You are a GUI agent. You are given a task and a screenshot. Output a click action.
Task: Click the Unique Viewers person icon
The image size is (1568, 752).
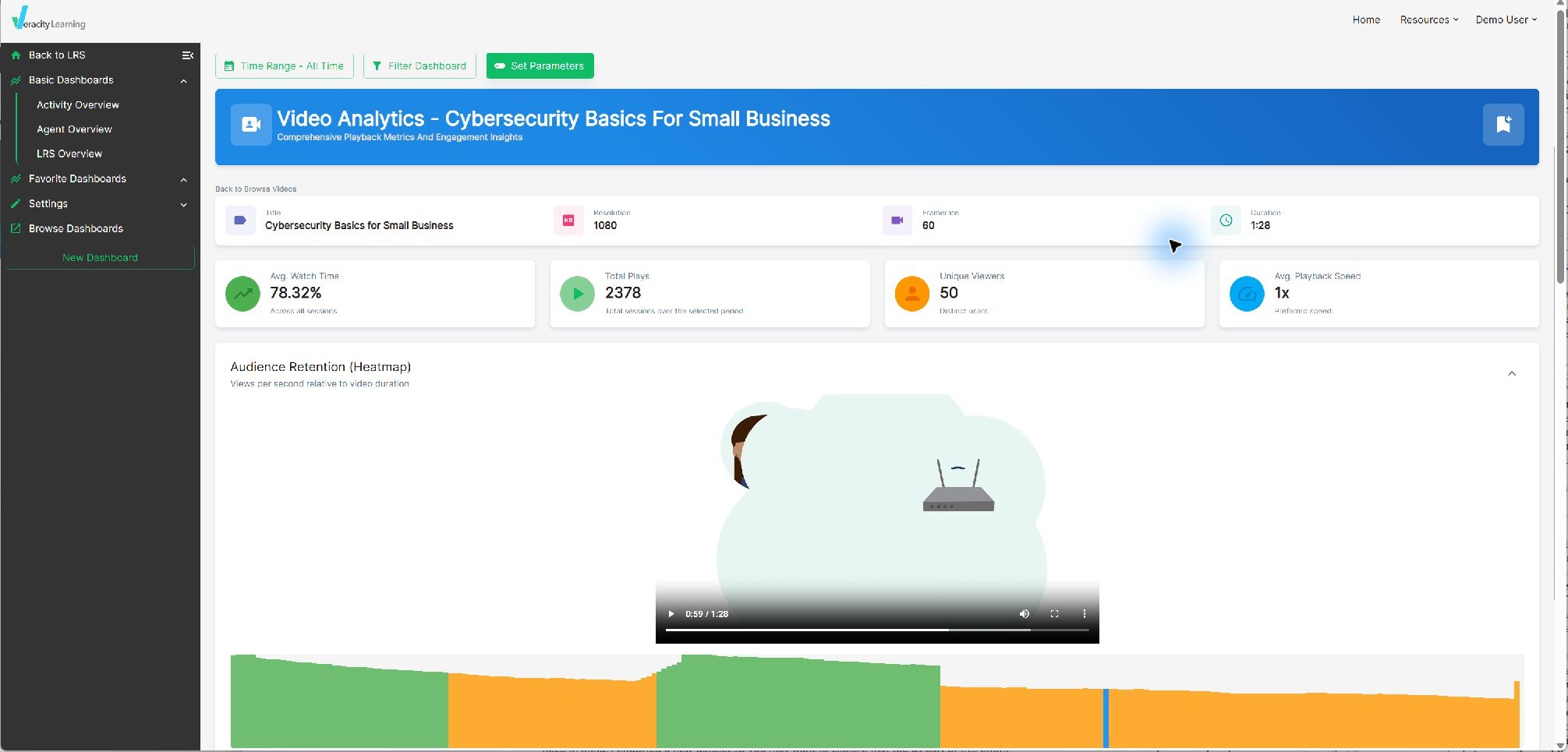click(x=911, y=294)
